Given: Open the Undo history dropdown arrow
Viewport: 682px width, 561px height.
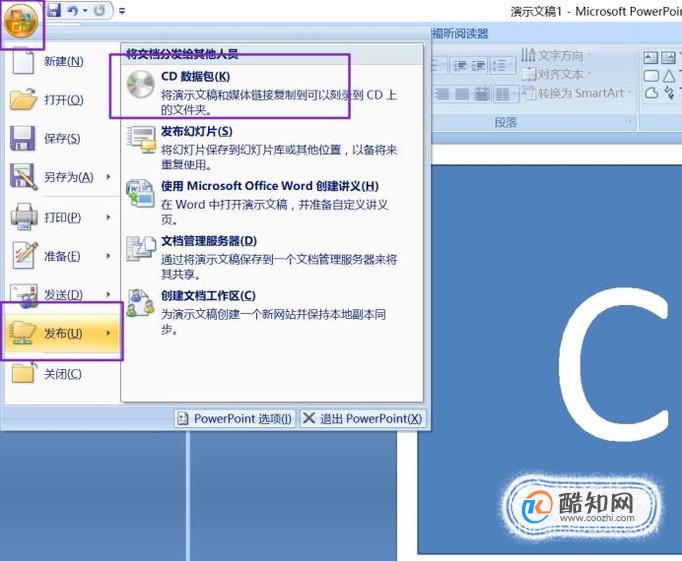Looking at the screenshot, I should point(85,10).
